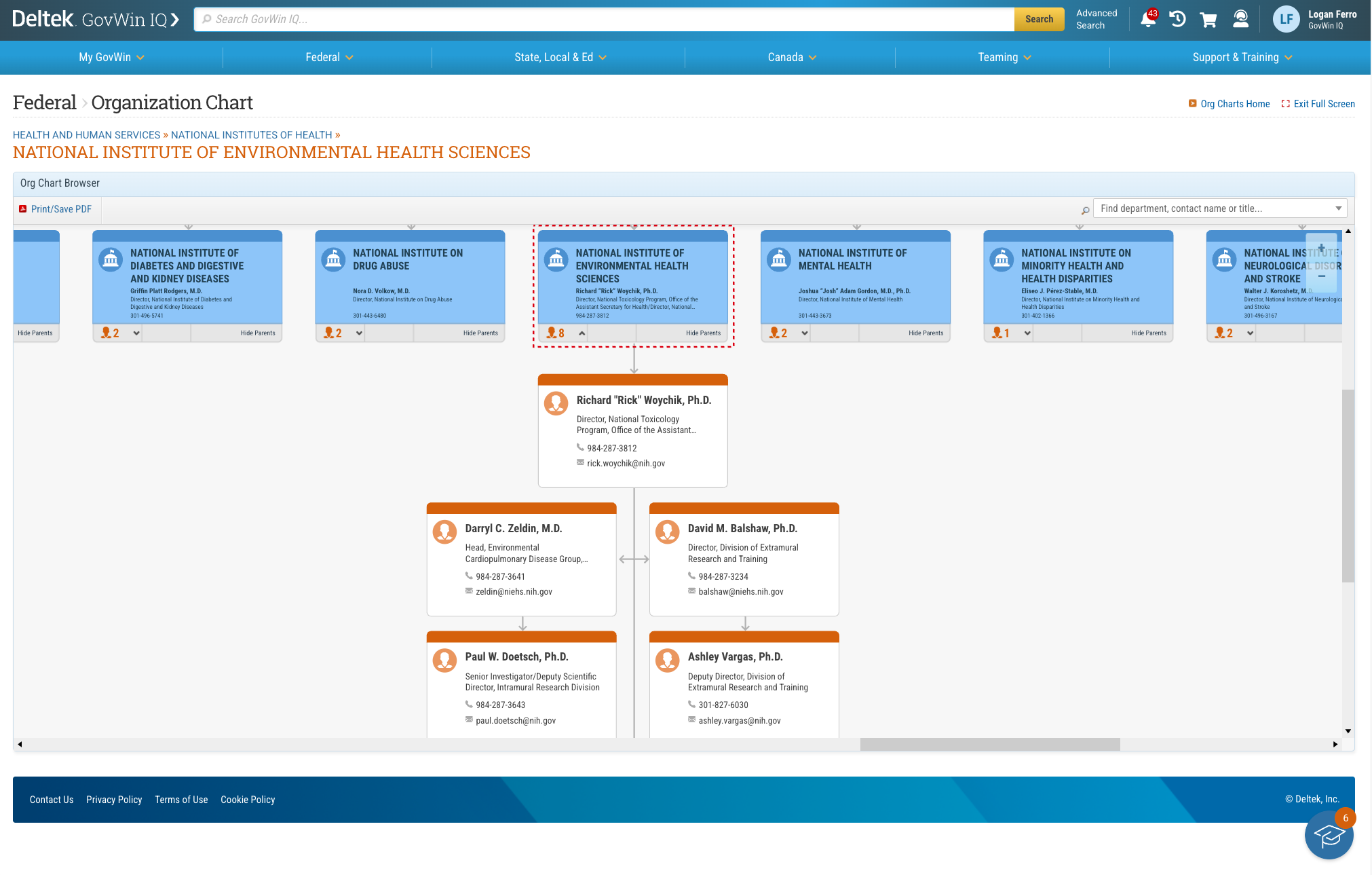Open the Teaming navigation menu
The width and height of the screenshot is (1372, 875).
[1004, 58]
